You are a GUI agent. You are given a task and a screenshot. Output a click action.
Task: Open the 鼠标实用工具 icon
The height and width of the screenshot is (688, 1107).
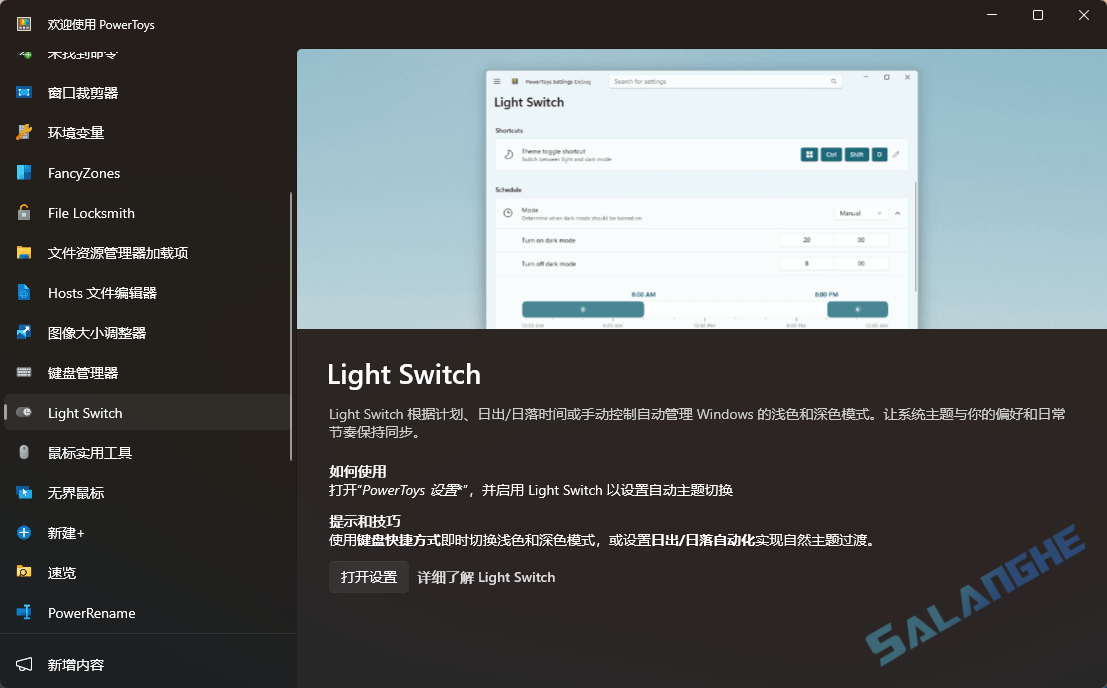point(25,452)
